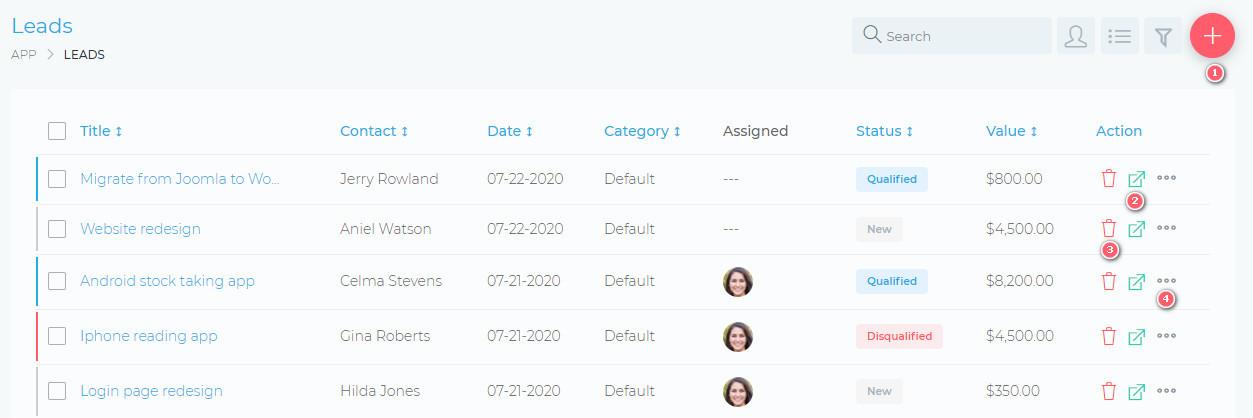Viewport: 1253px width, 418px height.
Task: Click Celma Stevens' assigned user avatar
Action: [738, 281]
